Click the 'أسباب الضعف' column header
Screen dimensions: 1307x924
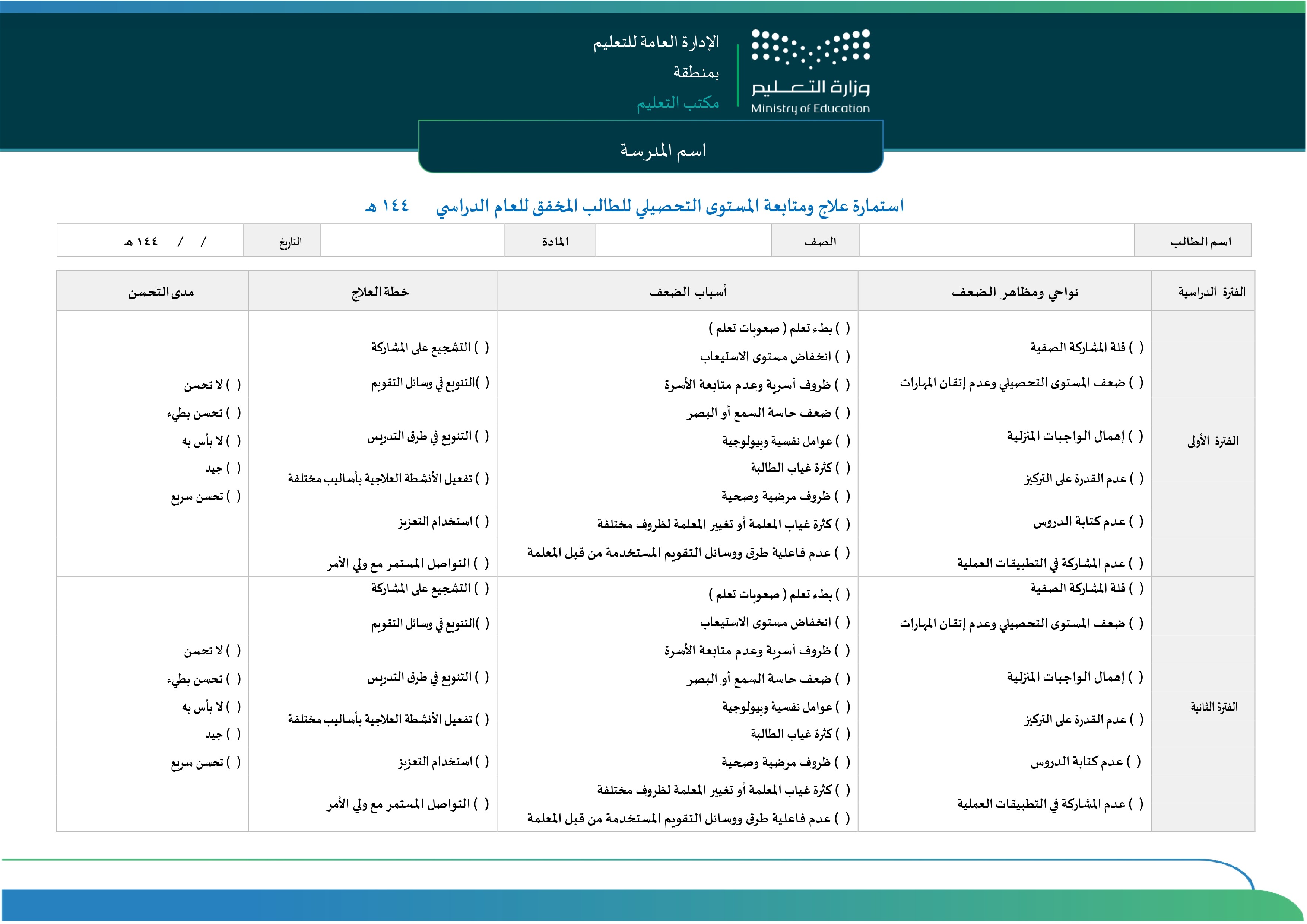[688, 292]
